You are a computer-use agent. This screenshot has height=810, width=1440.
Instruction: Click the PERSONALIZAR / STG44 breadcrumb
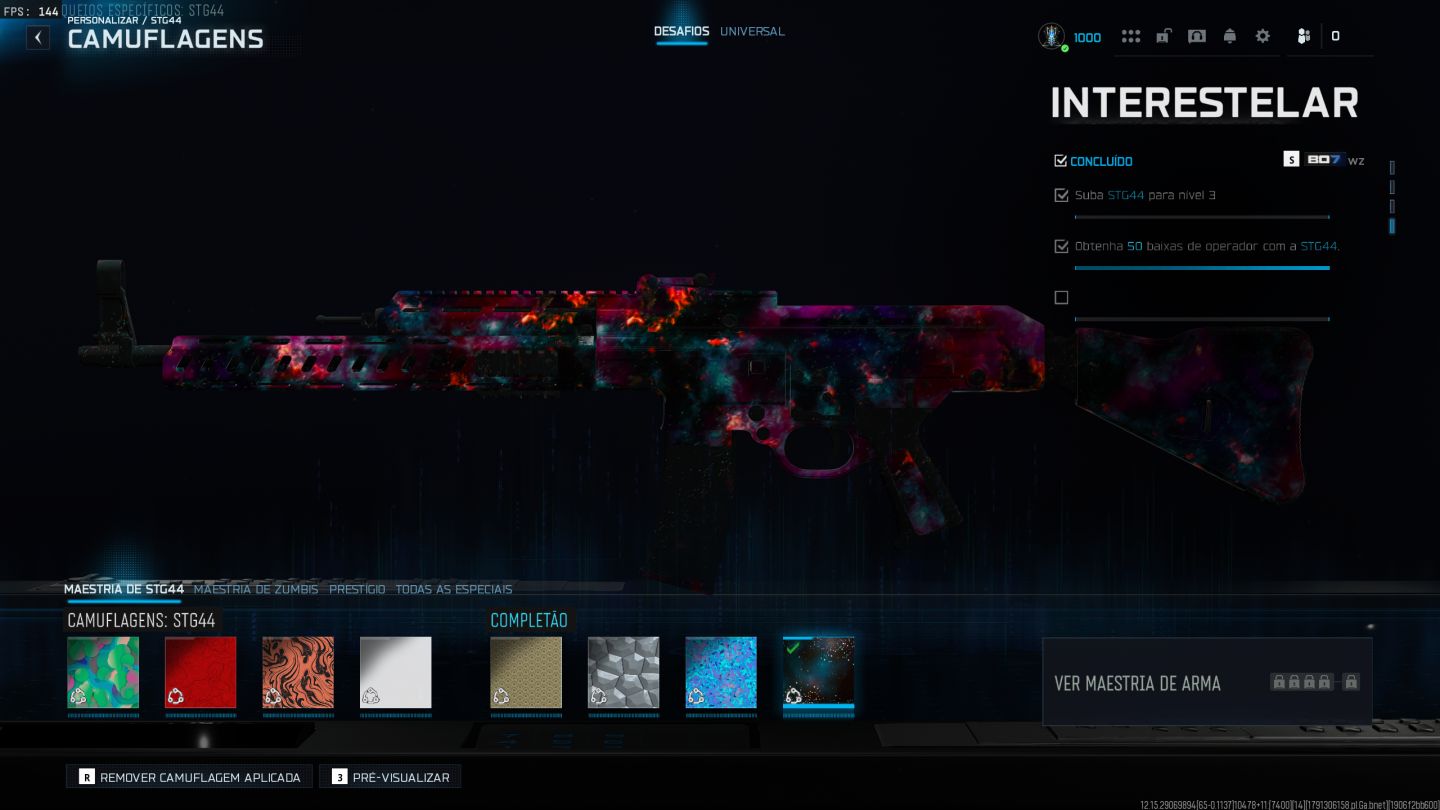point(124,20)
